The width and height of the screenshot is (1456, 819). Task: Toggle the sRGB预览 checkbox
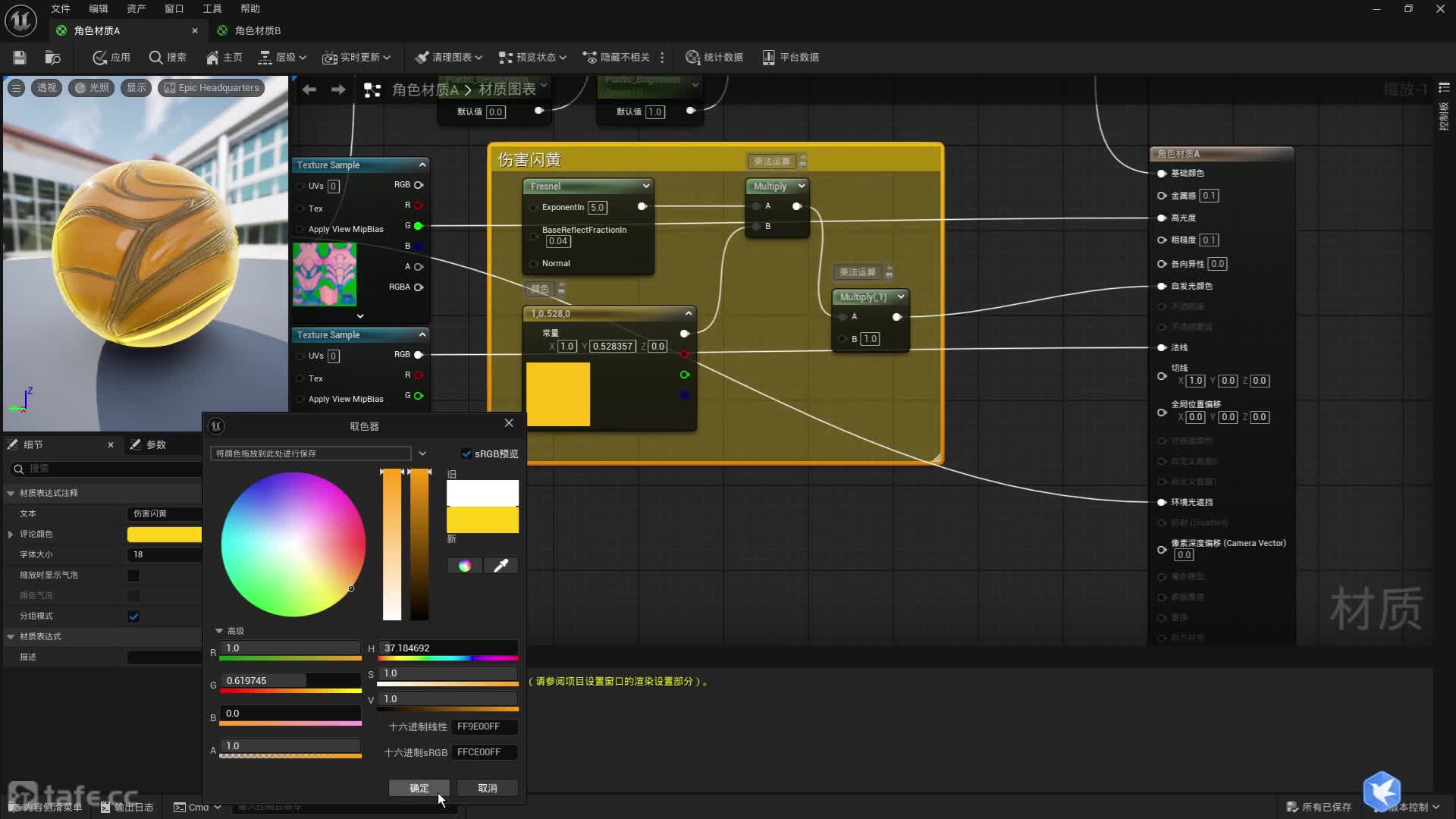(466, 453)
